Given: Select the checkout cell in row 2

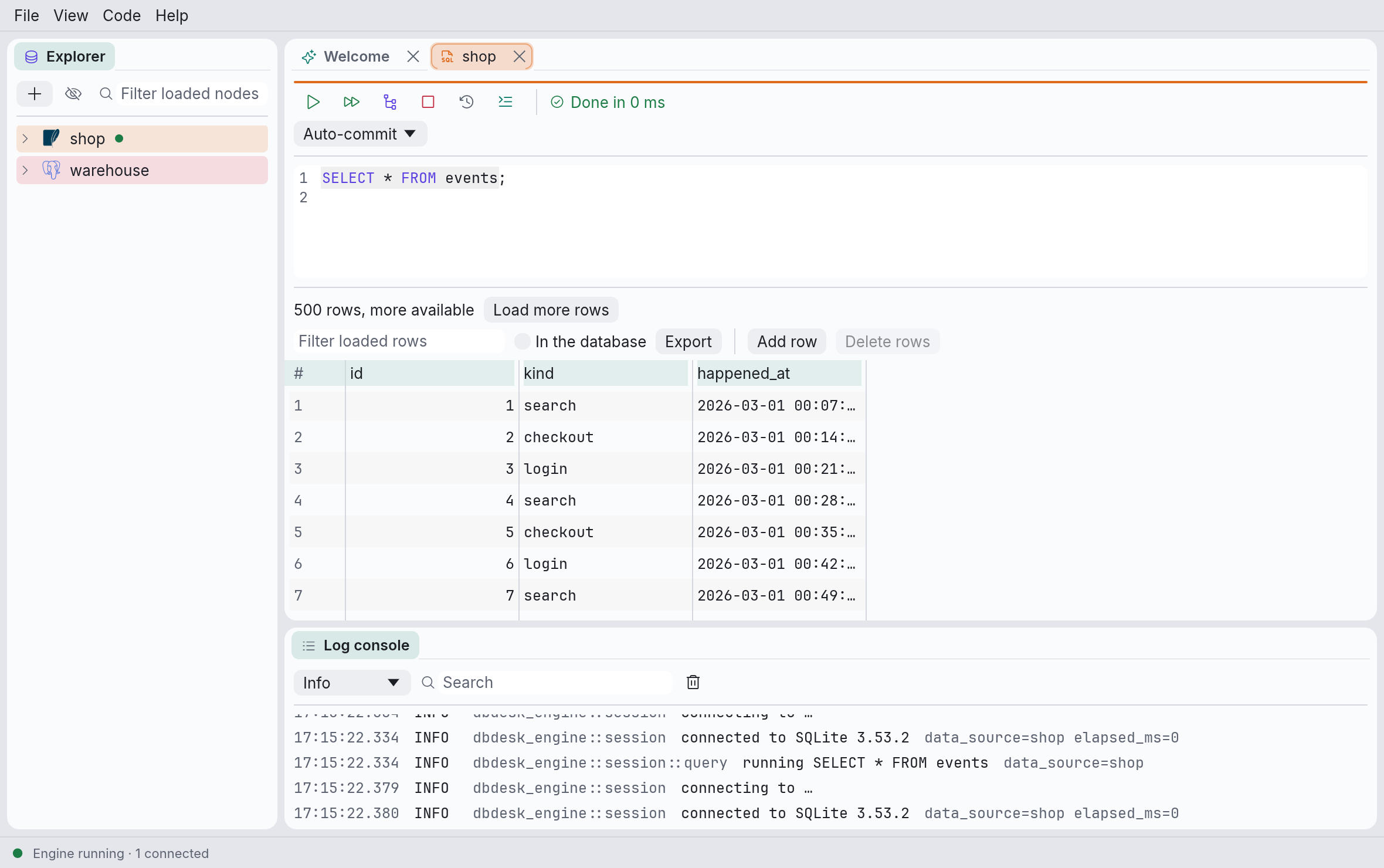Looking at the screenshot, I should (605, 437).
